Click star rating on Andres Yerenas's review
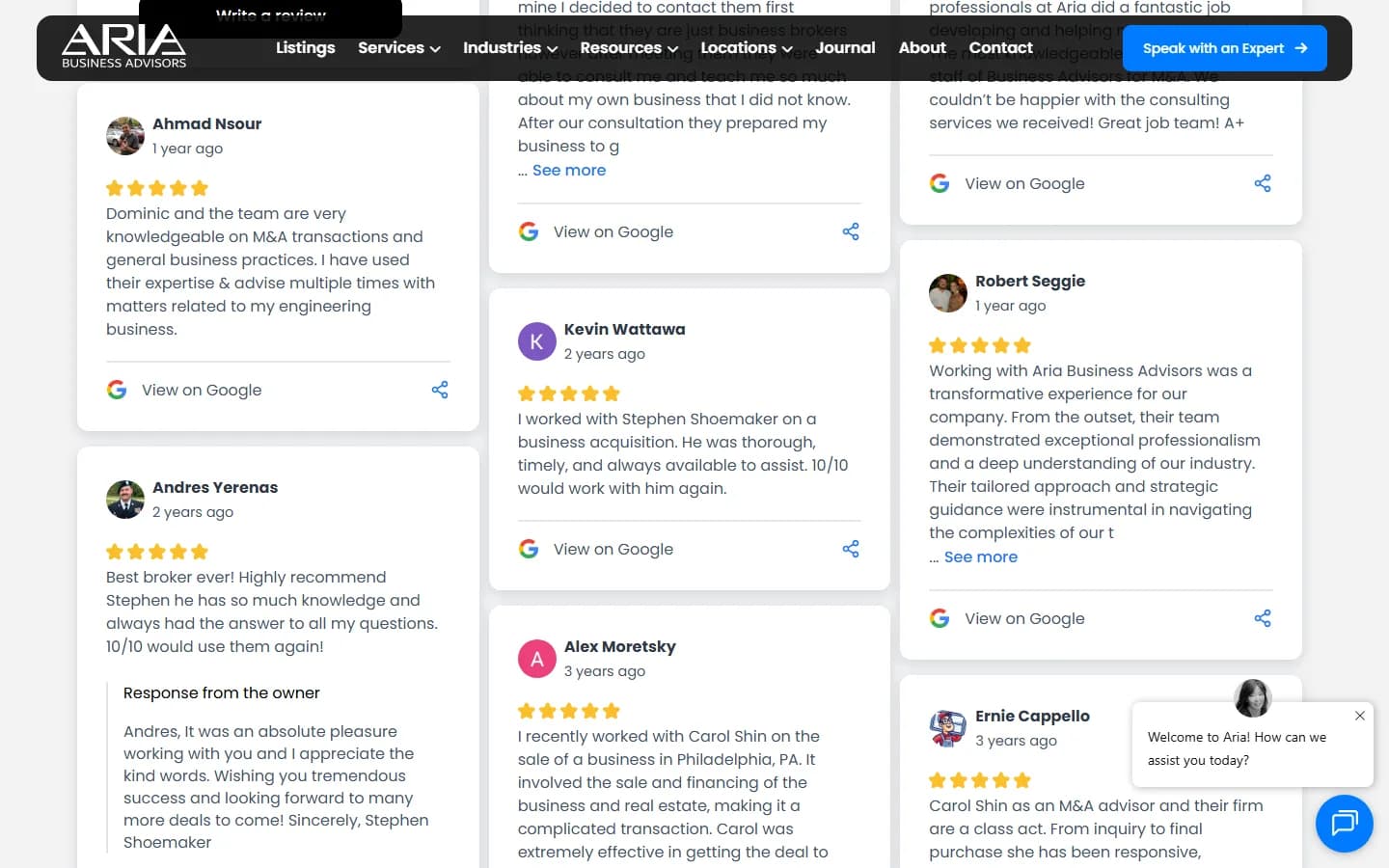 pos(157,552)
